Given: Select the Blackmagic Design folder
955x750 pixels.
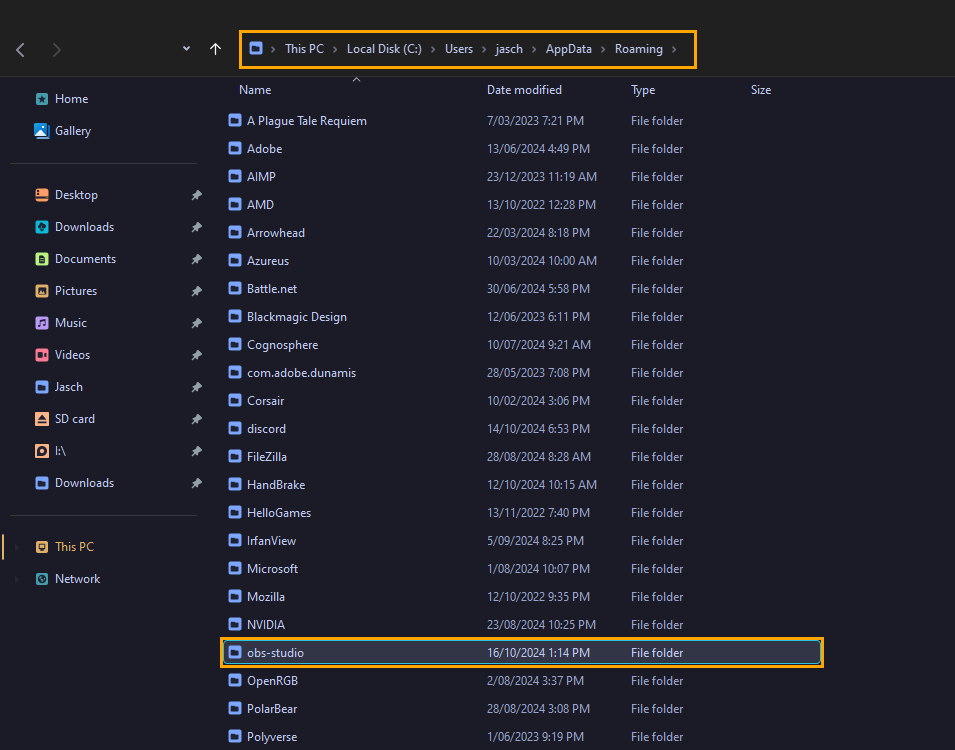Looking at the screenshot, I should (522, 317).
